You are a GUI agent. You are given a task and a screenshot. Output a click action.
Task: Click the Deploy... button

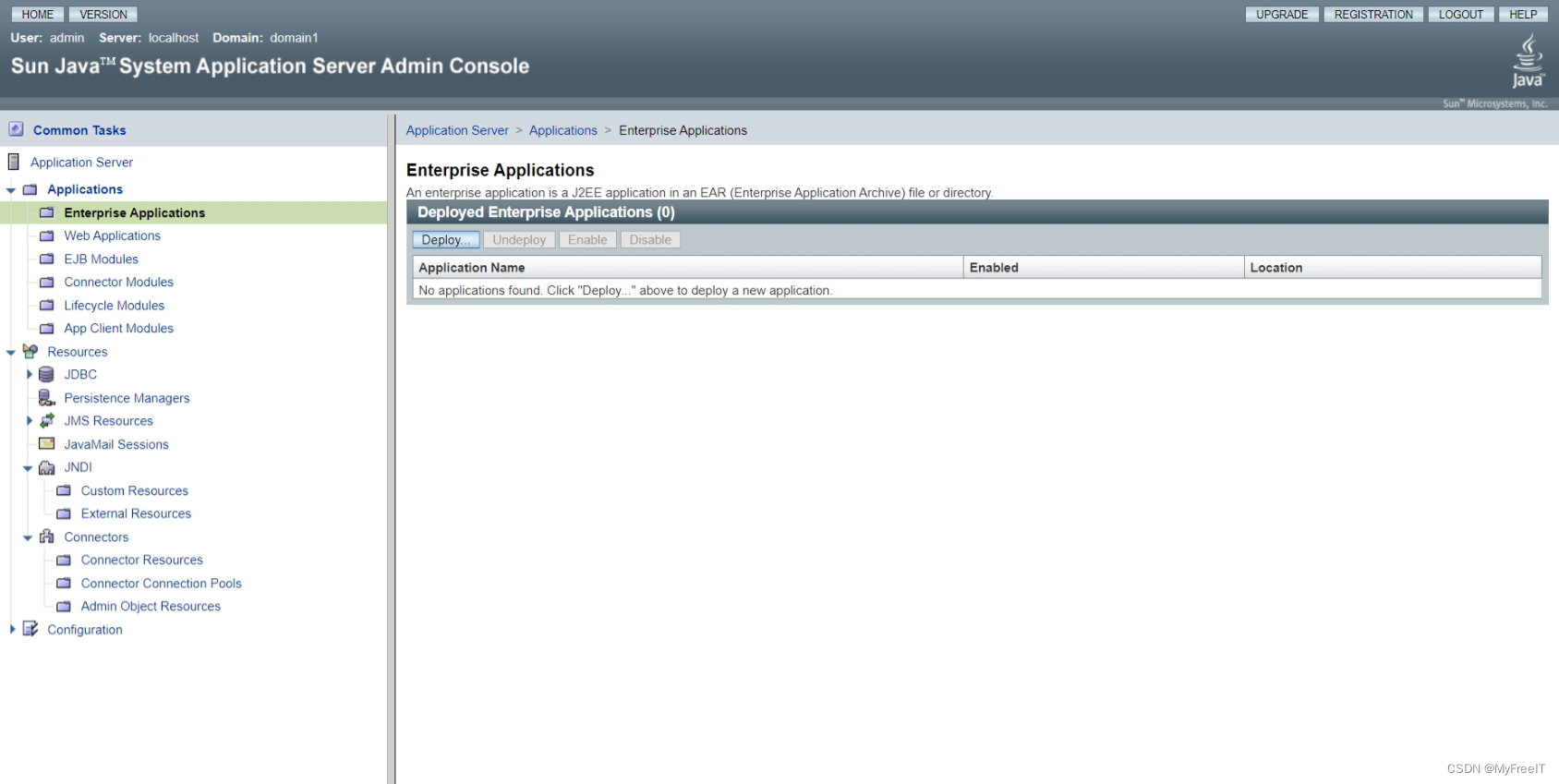tap(446, 240)
